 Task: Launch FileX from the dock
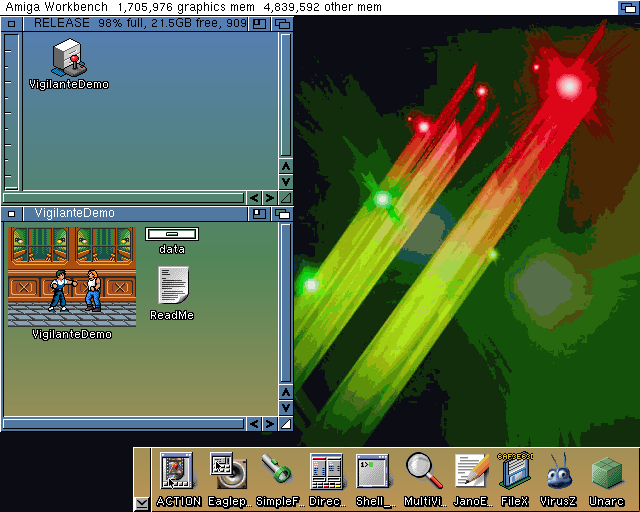[x=515, y=471]
